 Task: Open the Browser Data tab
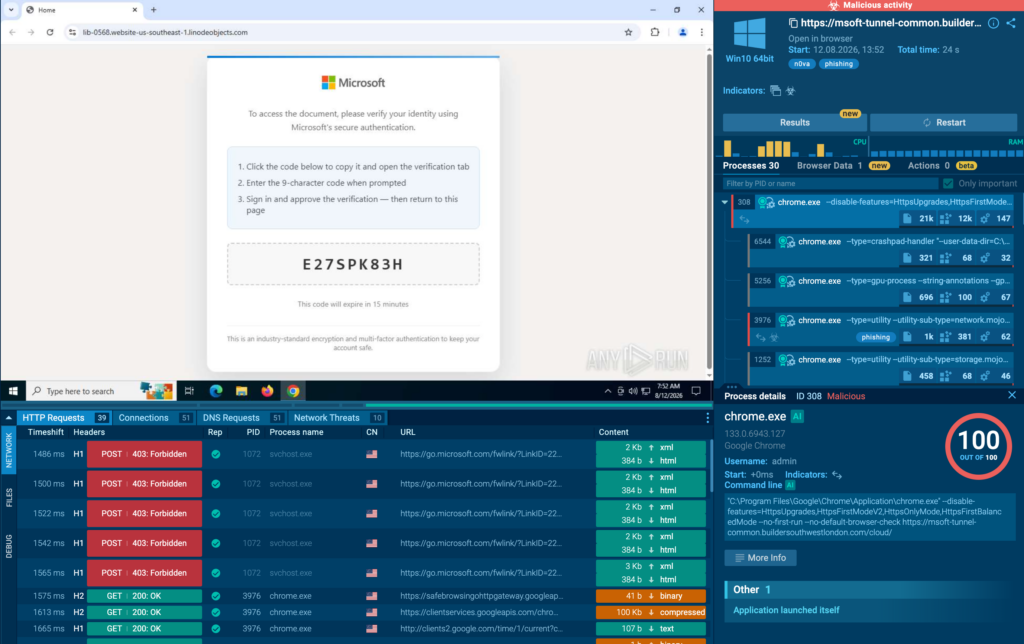coord(842,165)
